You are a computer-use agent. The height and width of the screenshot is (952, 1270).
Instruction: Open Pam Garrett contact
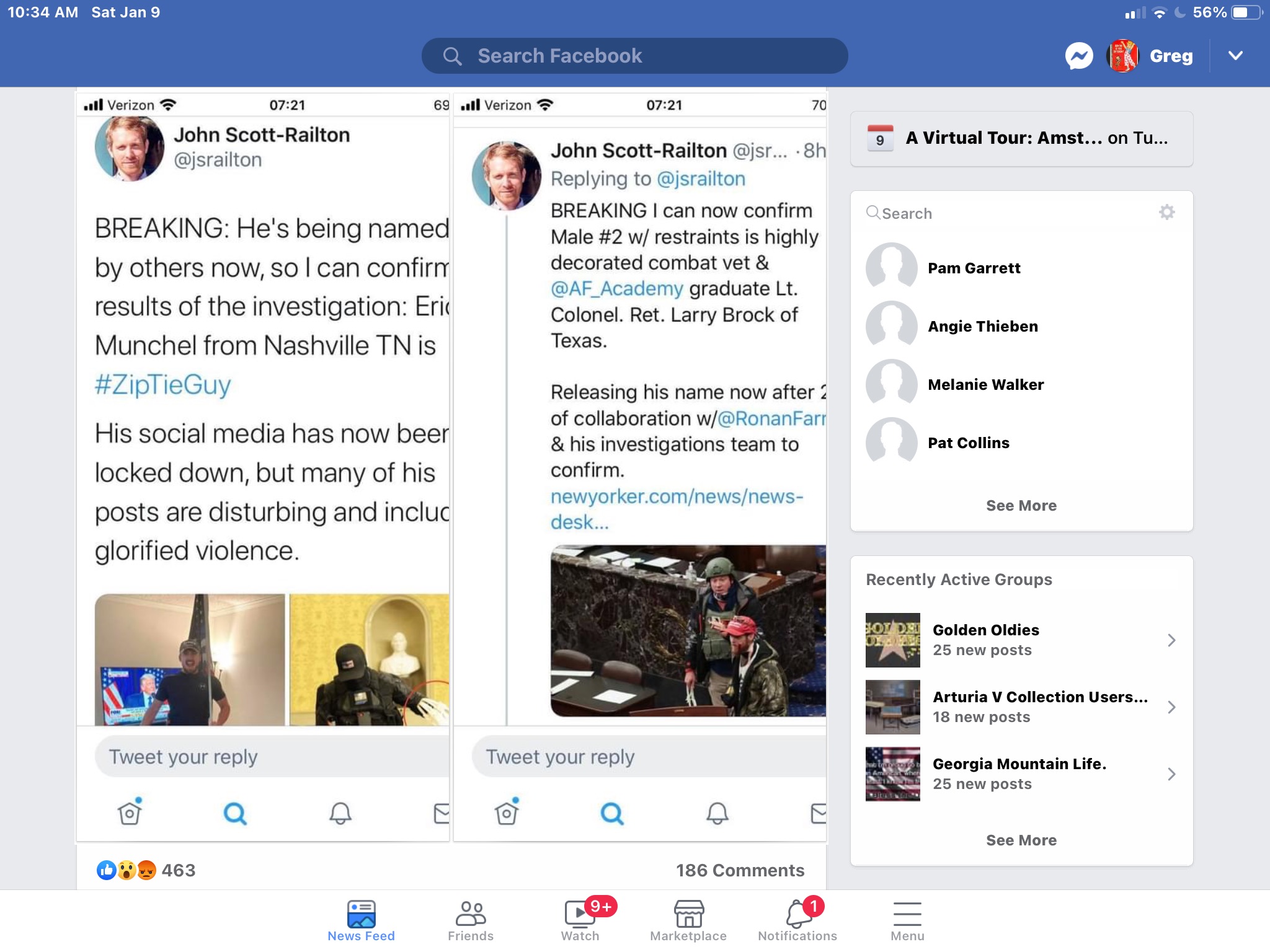(974, 268)
